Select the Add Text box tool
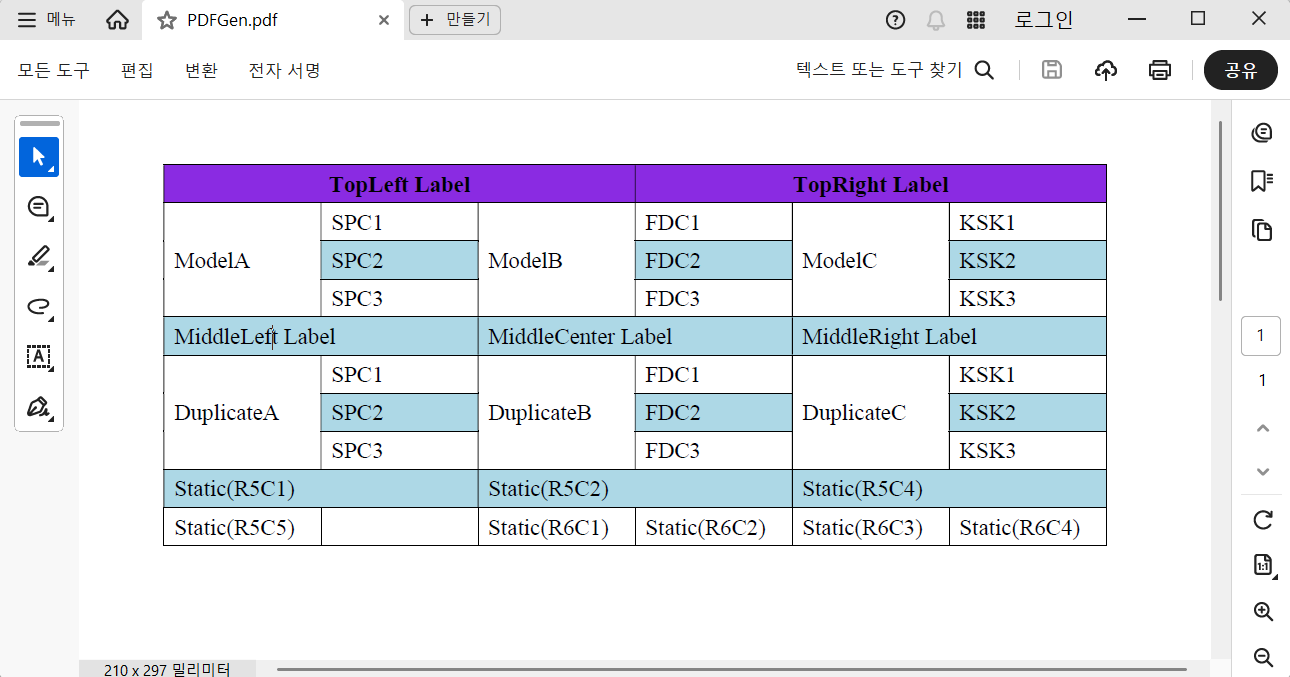The height and width of the screenshot is (677, 1290). (x=39, y=357)
